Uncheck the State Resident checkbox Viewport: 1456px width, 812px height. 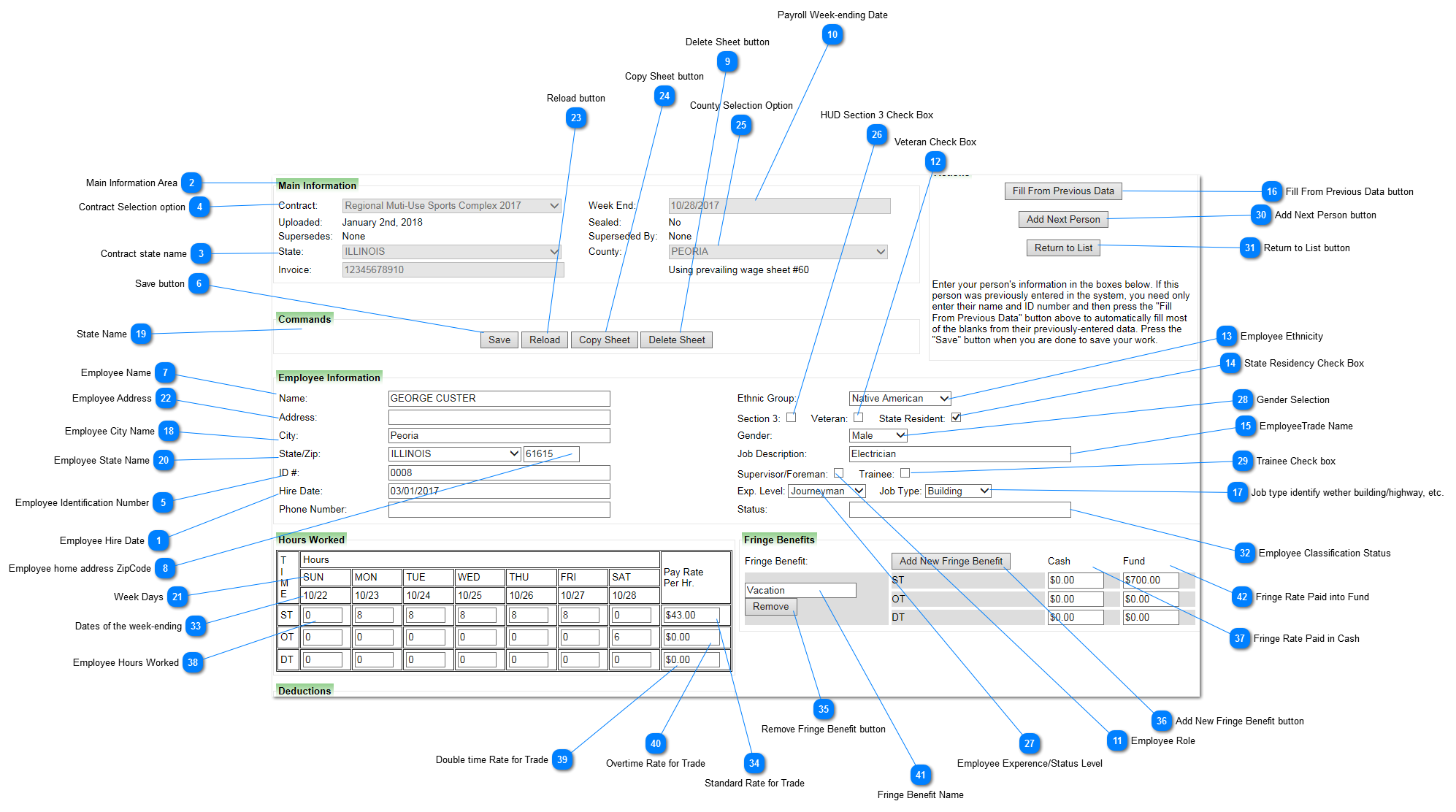pos(956,418)
